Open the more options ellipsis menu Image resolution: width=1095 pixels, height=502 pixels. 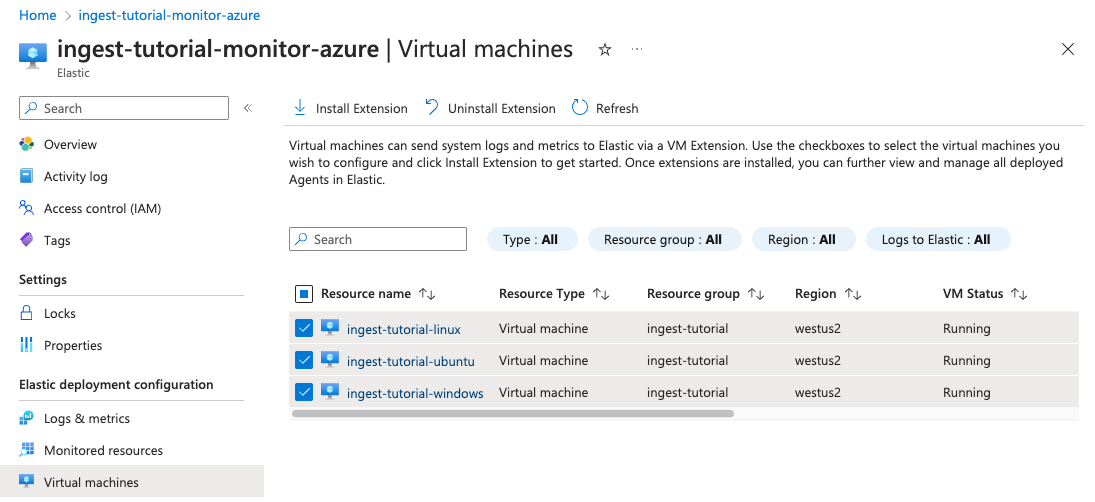tap(637, 50)
